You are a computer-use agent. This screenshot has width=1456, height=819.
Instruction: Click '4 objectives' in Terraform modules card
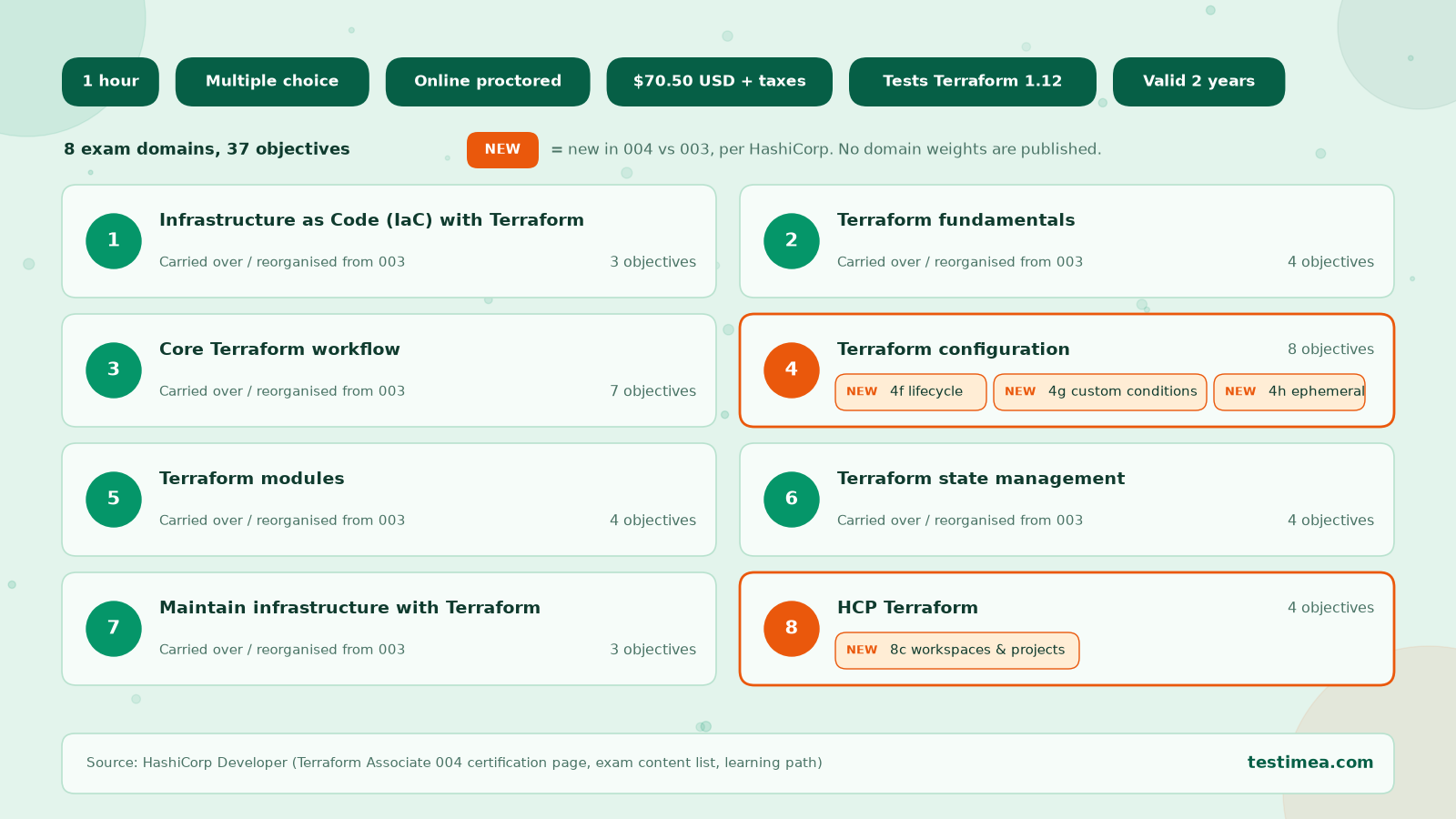(x=652, y=521)
